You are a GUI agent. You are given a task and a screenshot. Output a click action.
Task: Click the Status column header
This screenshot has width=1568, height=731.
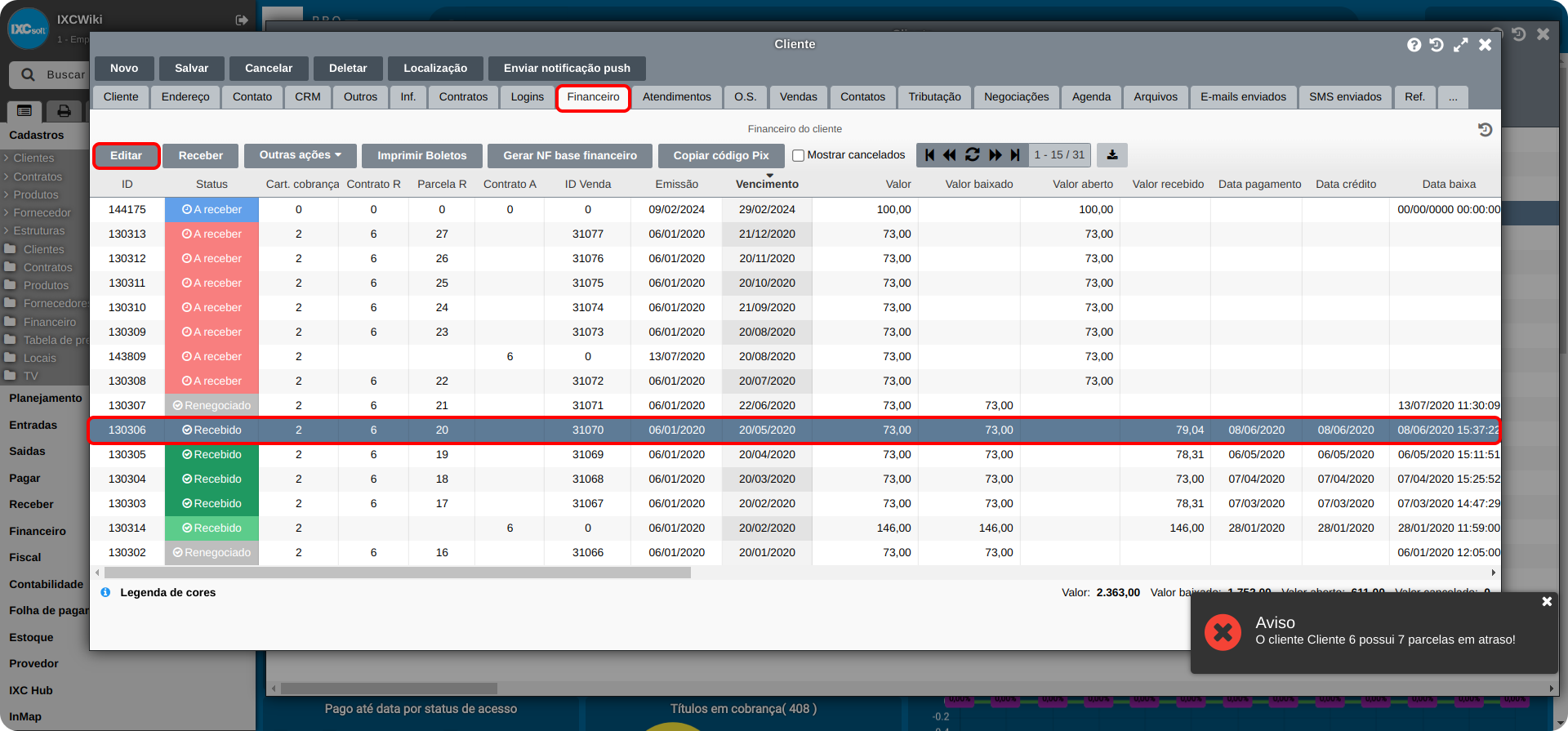212,184
